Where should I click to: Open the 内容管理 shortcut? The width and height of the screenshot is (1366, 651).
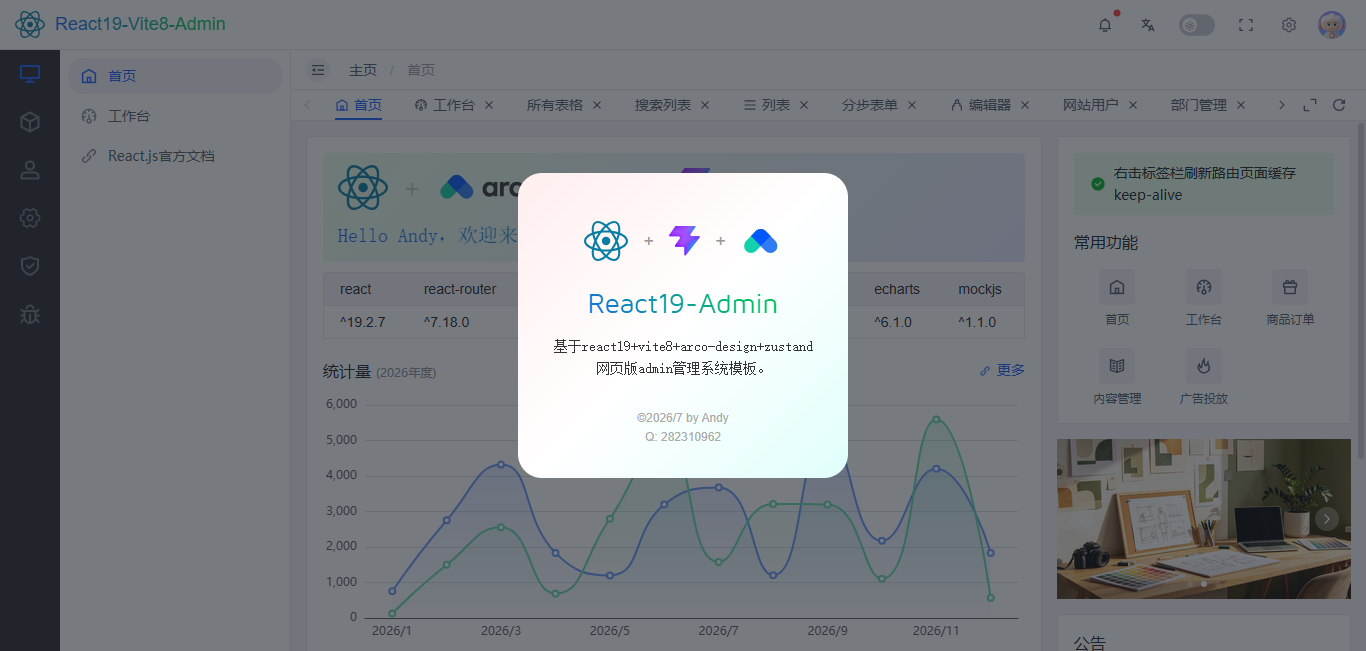[x=1117, y=377]
